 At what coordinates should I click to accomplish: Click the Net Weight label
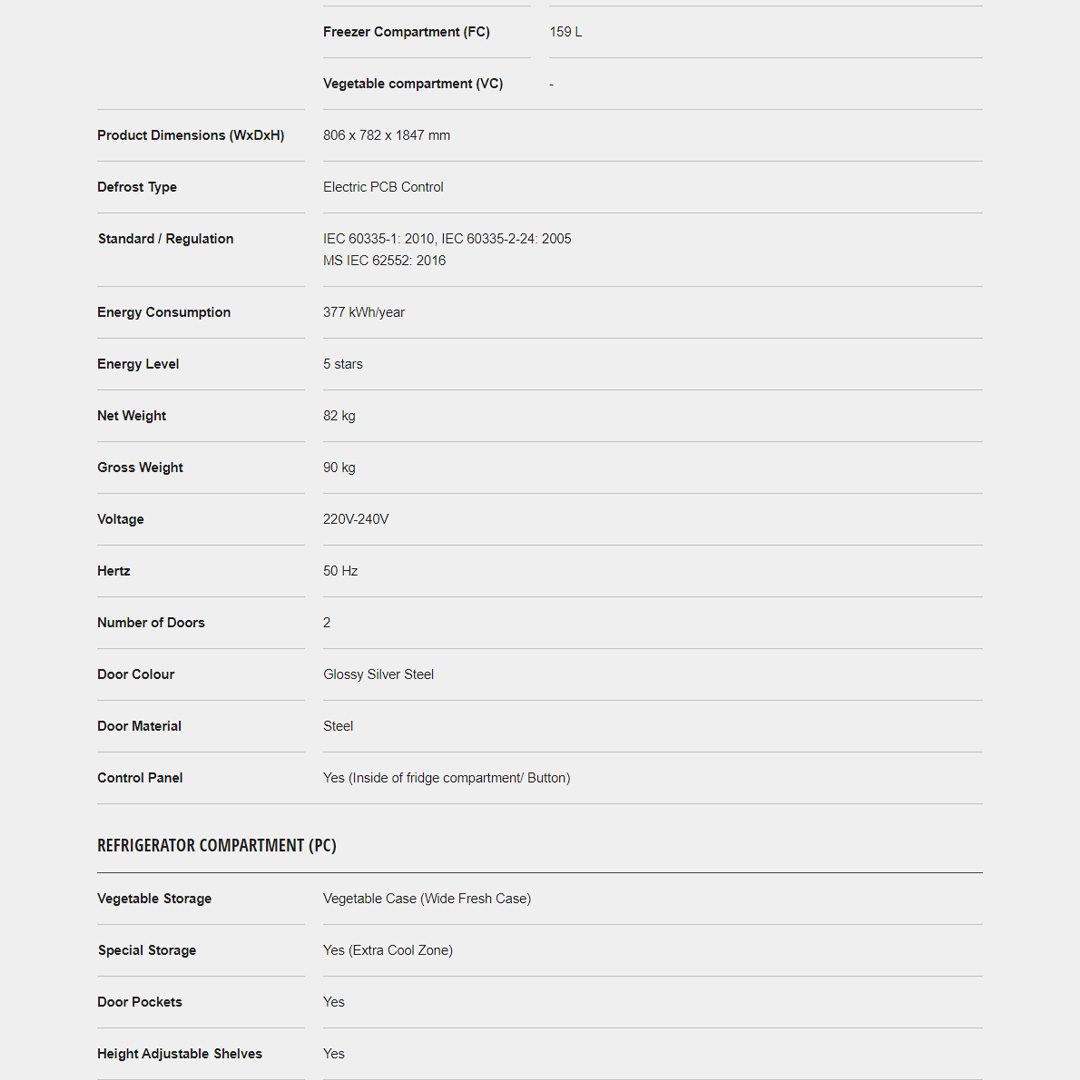[x=132, y=416]
